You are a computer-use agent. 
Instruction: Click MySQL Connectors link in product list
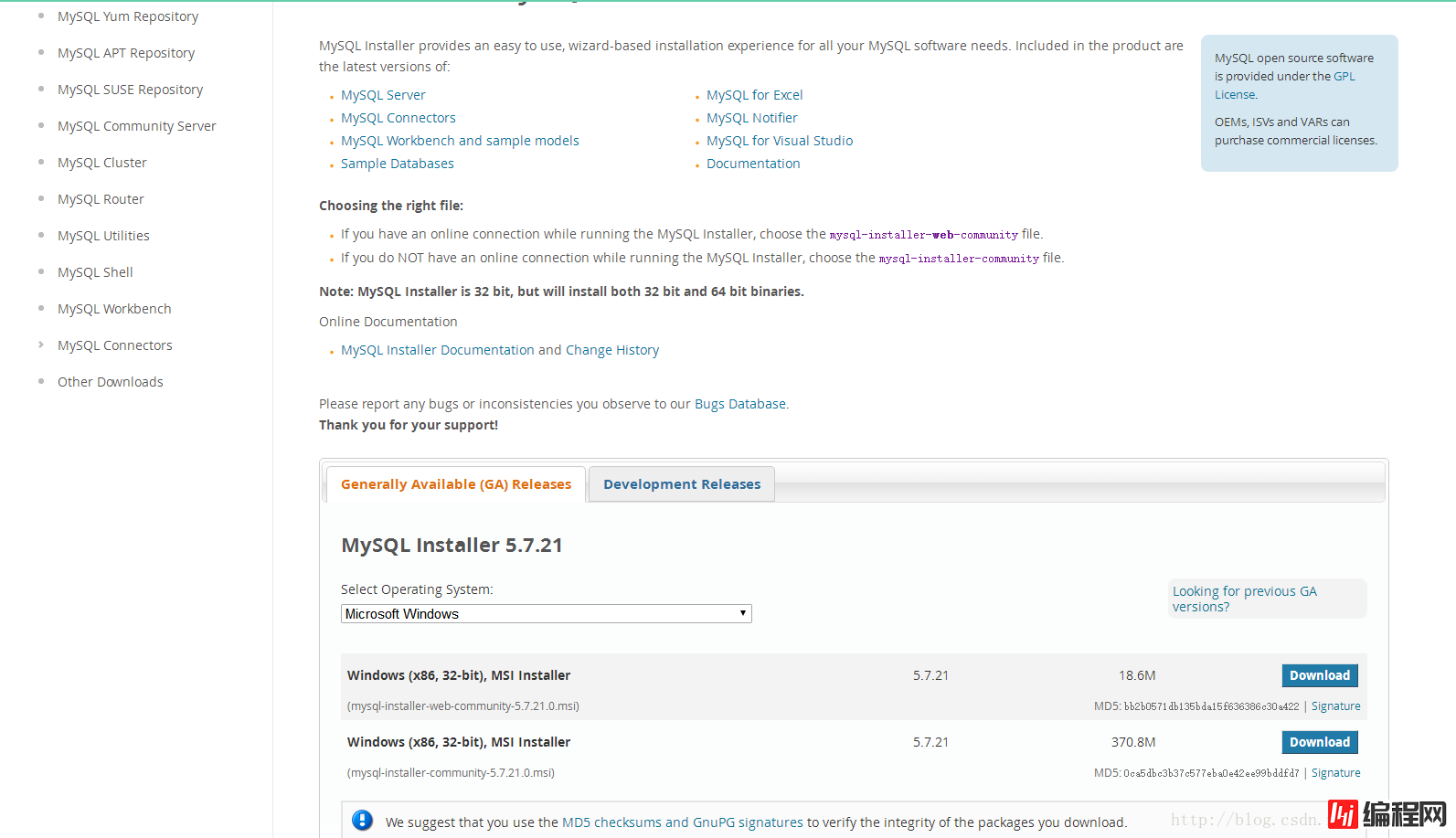[399, 118]
